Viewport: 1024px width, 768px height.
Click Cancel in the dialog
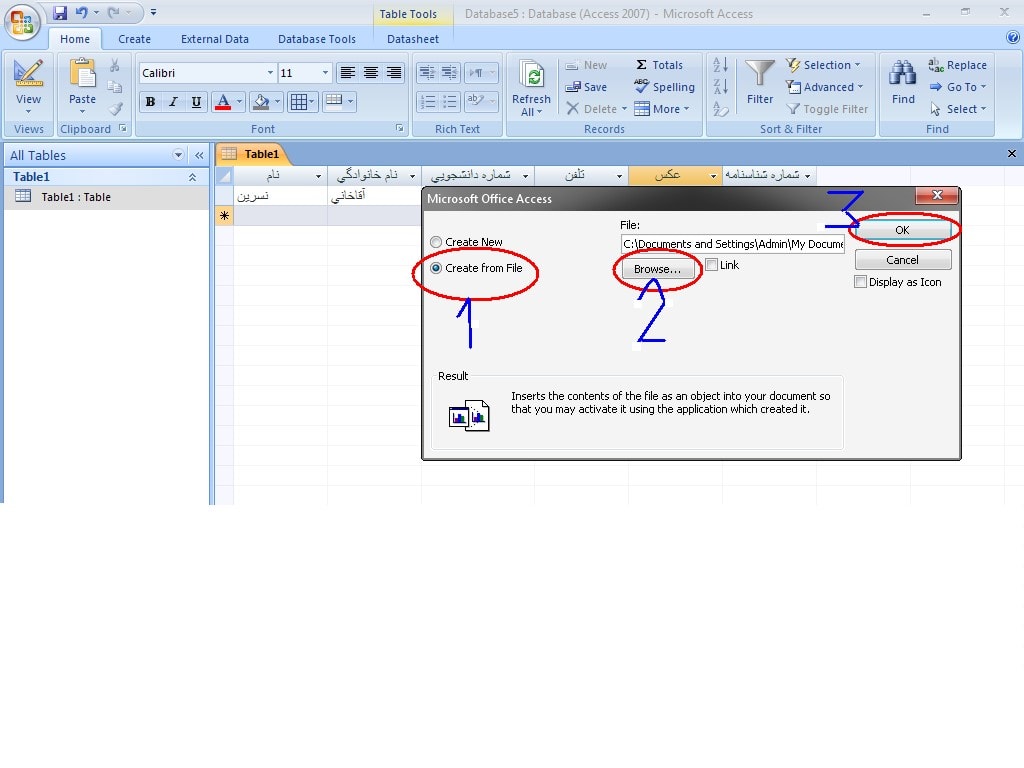[x=903, y=260]
